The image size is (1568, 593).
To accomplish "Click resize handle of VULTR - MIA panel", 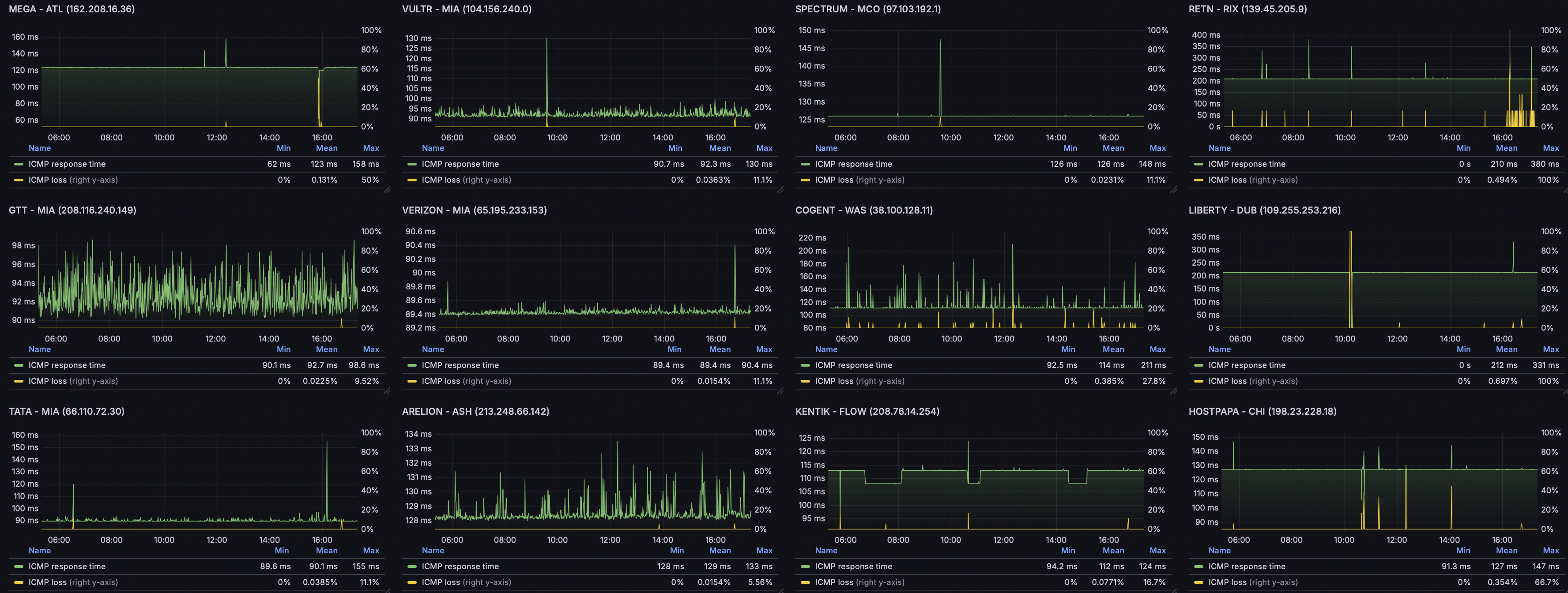I will tap(780, 190).
